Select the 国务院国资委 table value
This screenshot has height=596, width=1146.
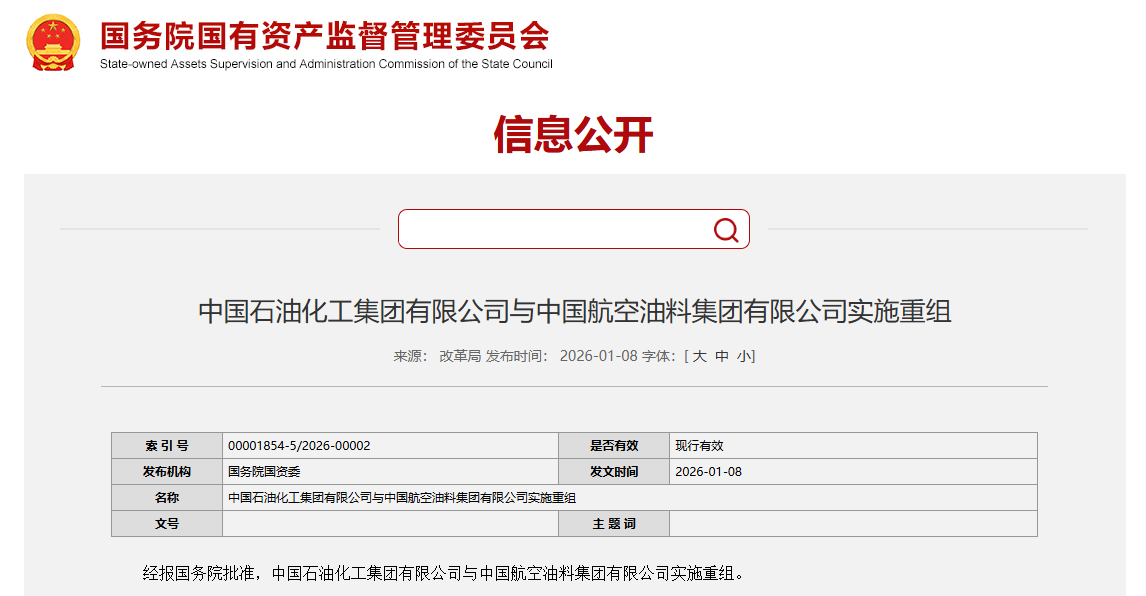(x=264, y=472)
